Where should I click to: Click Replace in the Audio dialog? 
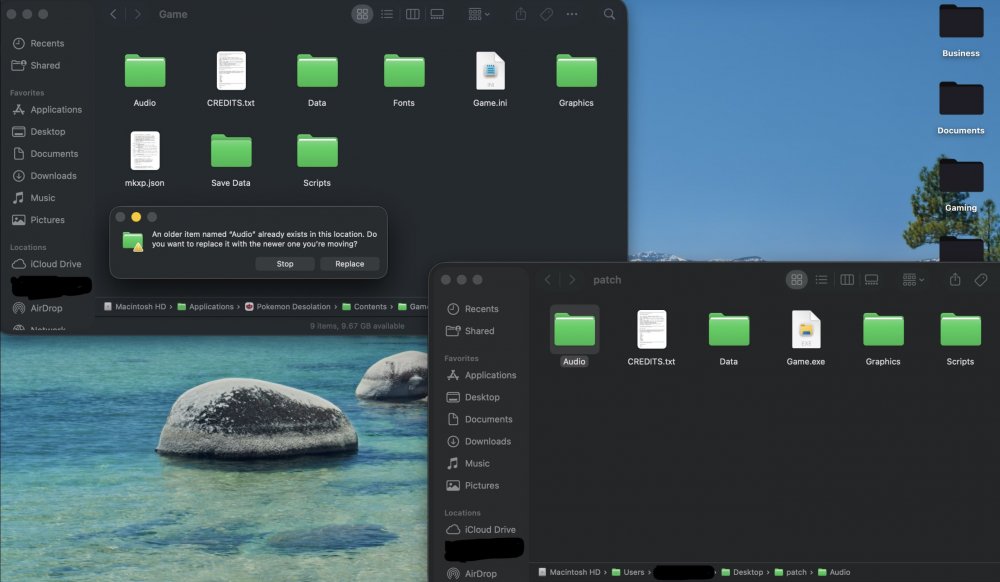349,264
